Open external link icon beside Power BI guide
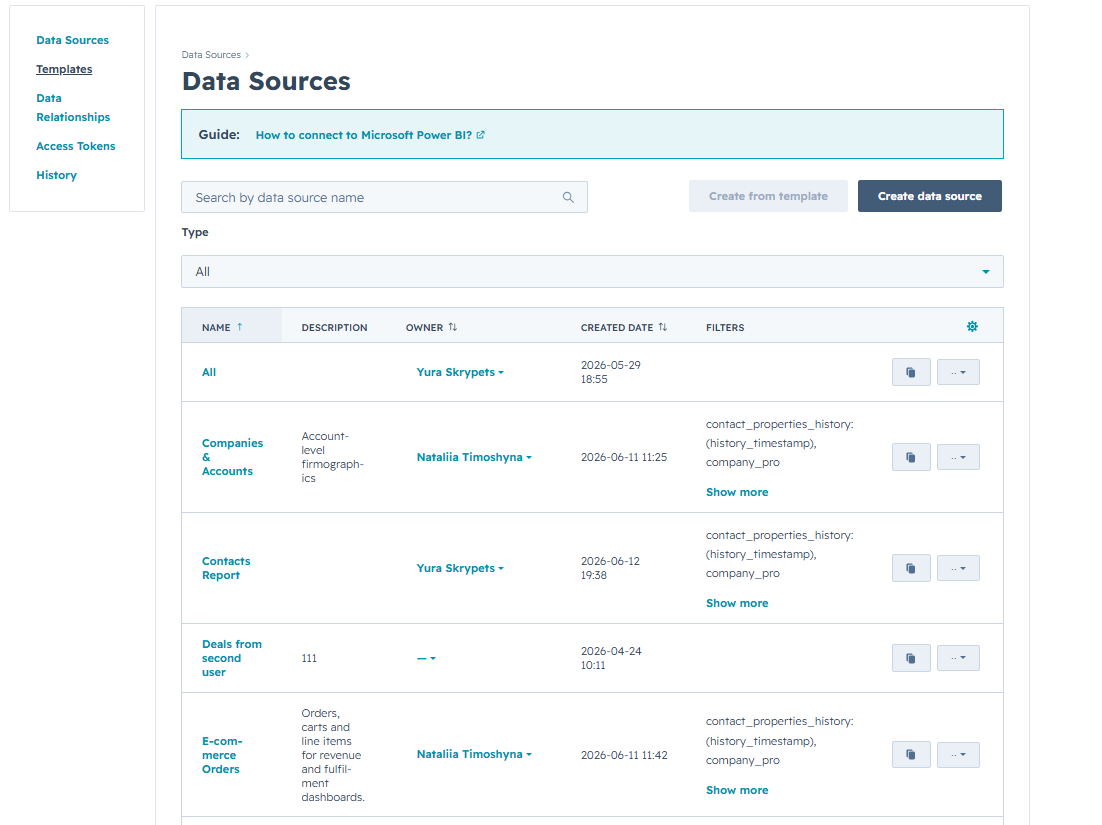The image size is (1102, 825). (481, 135)
